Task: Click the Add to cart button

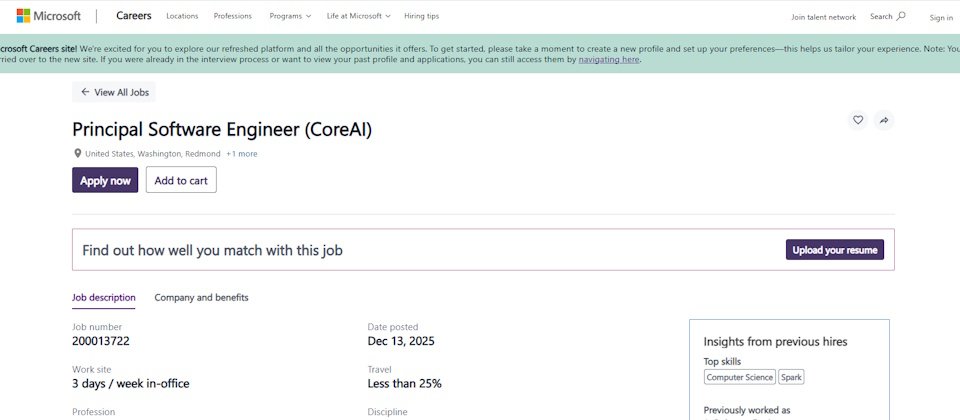Action: [181, 180]
